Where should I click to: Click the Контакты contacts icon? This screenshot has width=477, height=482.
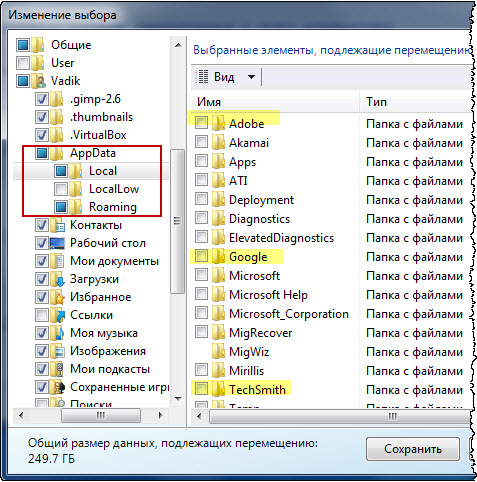point(57,225)
